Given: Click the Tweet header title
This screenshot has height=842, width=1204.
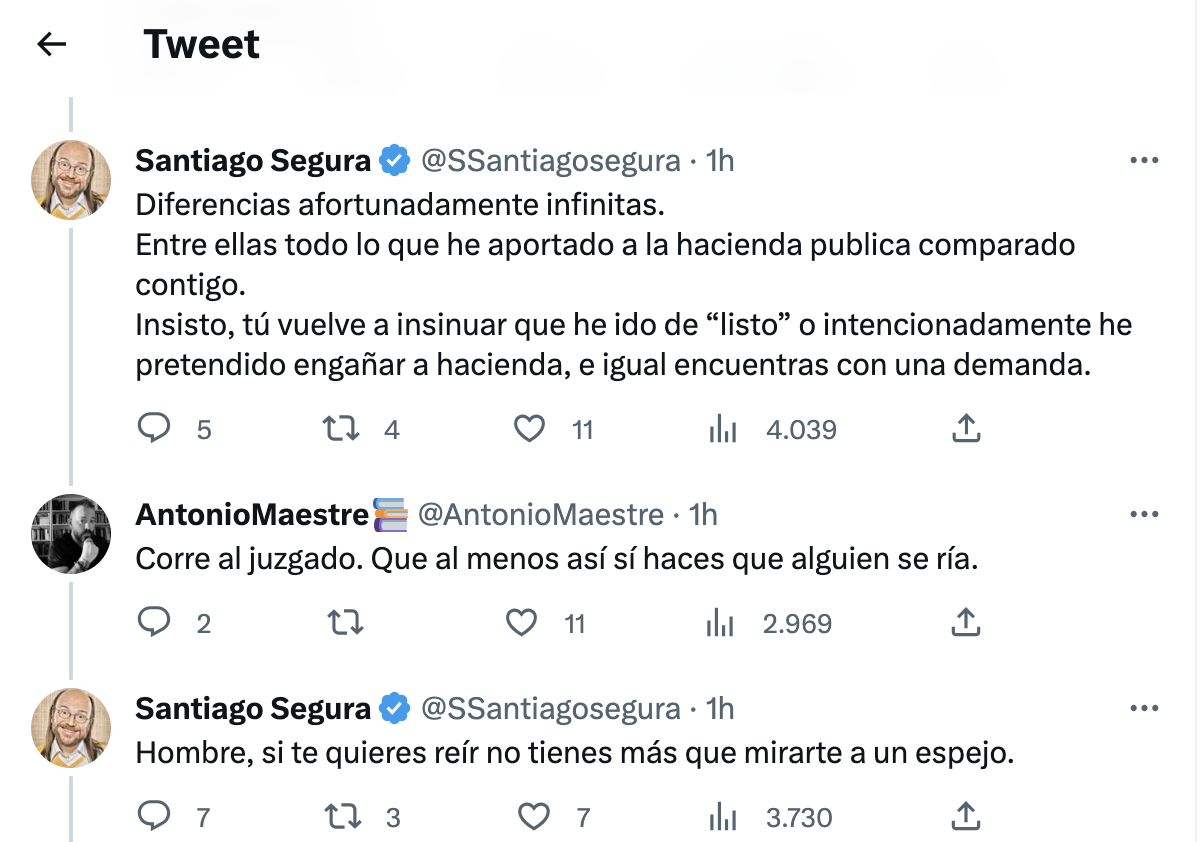Looking at the screenshot, I should 202,43.
